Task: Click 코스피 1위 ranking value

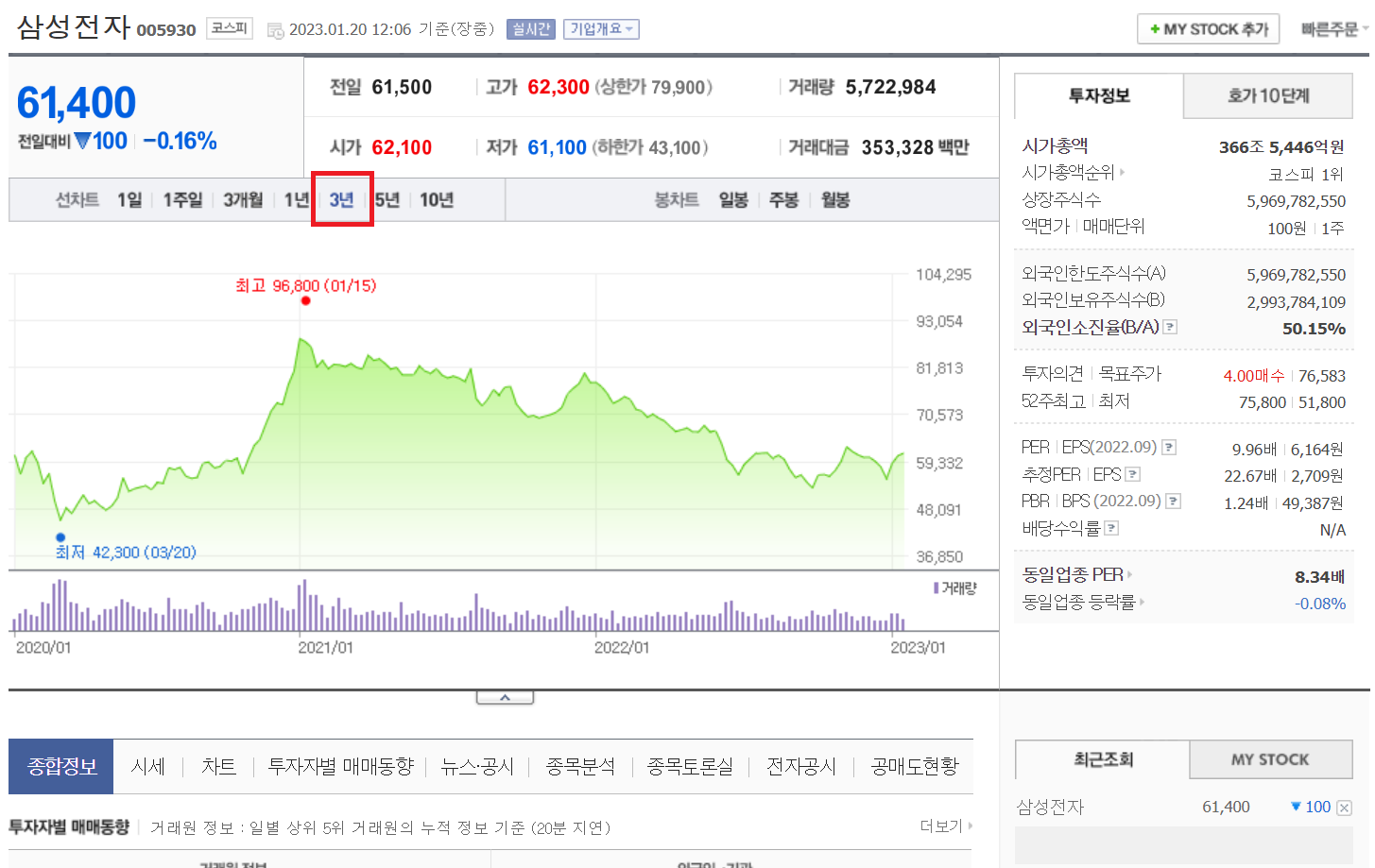Action: point(1306,174)
